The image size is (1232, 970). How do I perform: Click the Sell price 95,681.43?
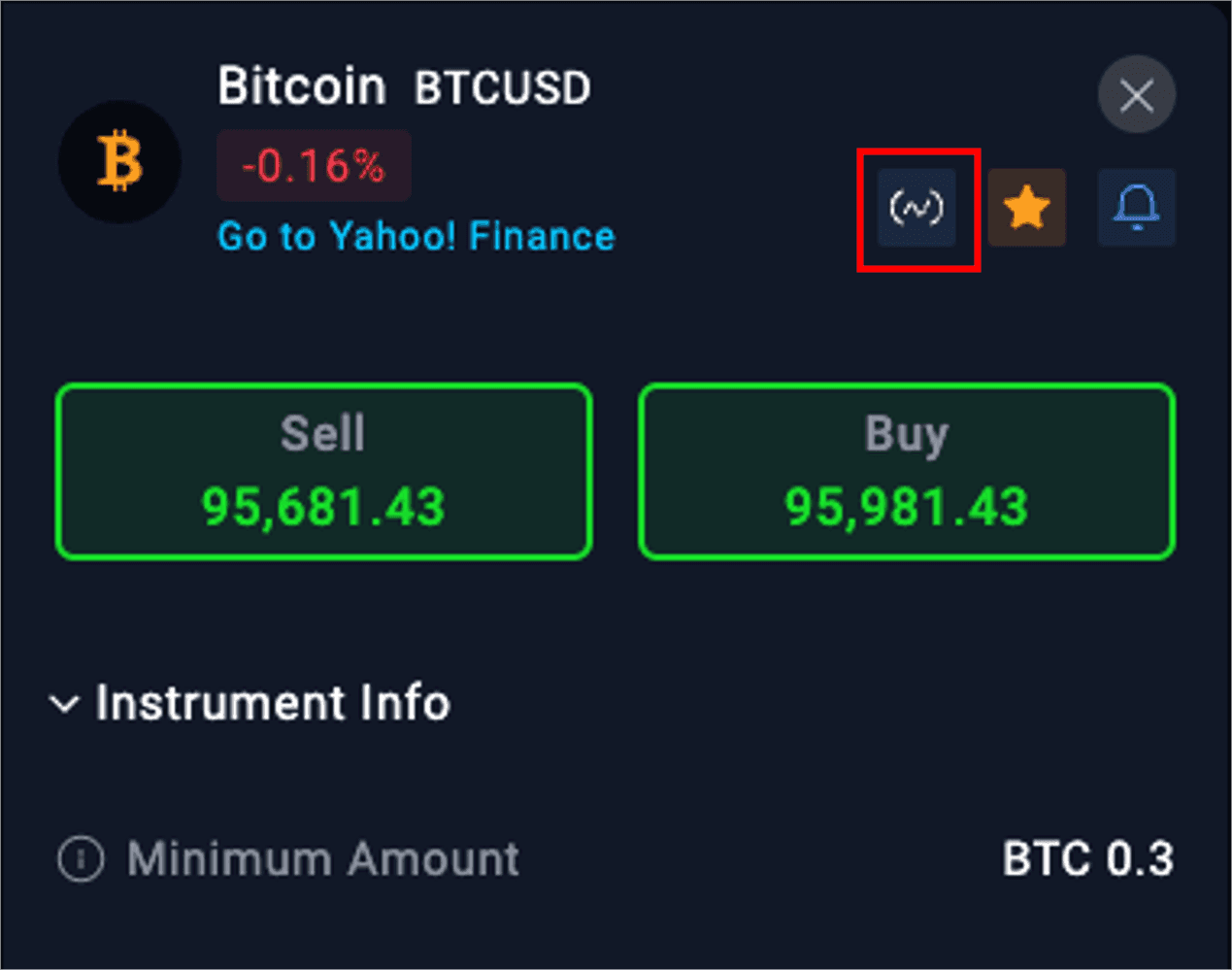point(323,507)
